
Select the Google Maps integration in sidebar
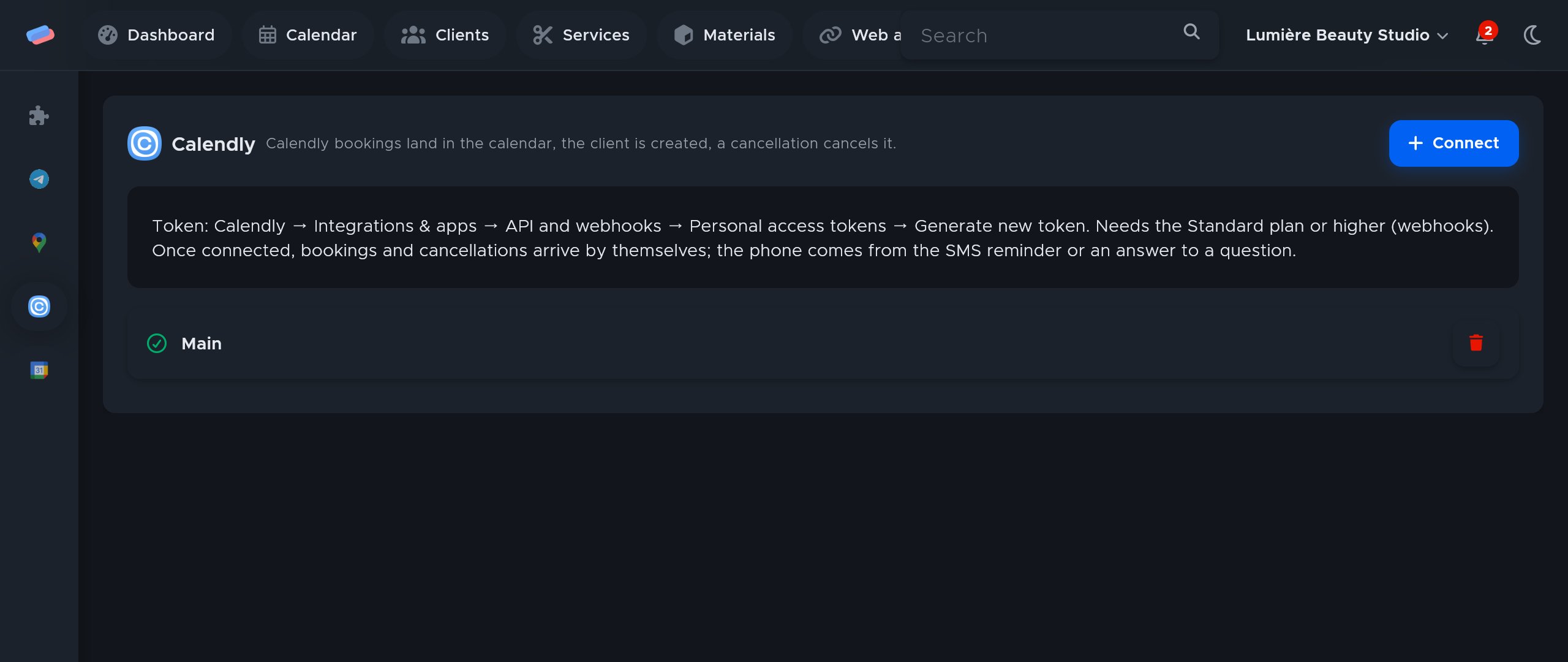coord(39,243)
